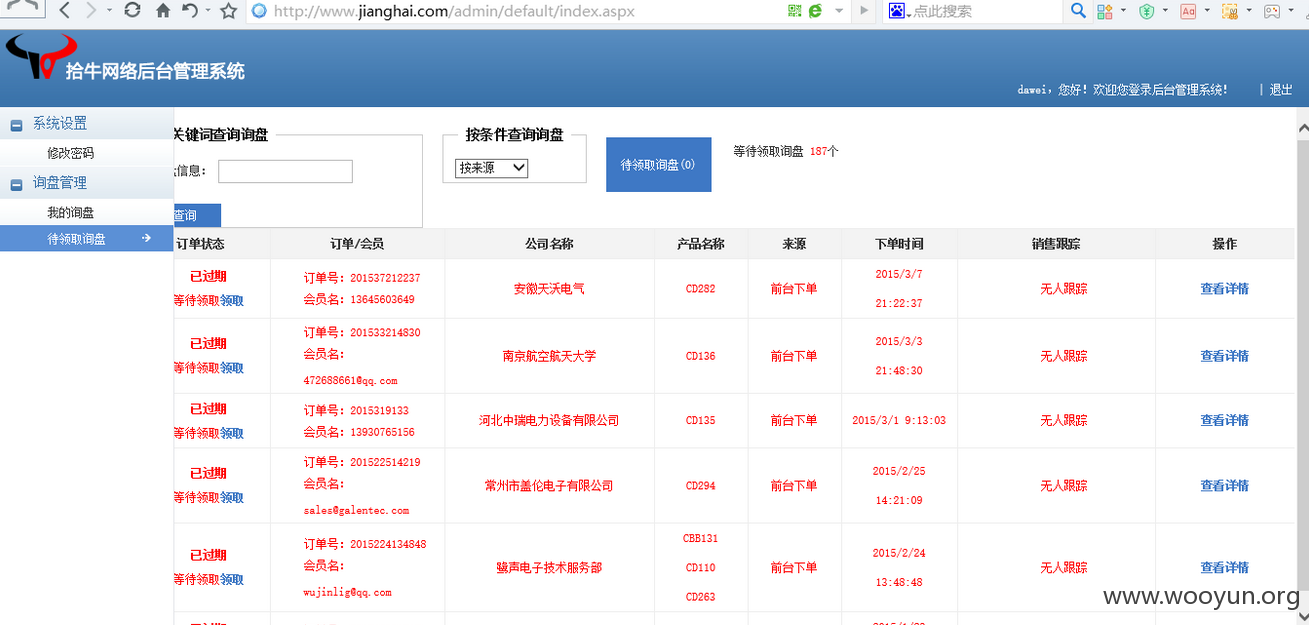This screenshot has height=625, width=1309.
Task: Click the undo close-tab arrow icon
Action: [190, 11]
